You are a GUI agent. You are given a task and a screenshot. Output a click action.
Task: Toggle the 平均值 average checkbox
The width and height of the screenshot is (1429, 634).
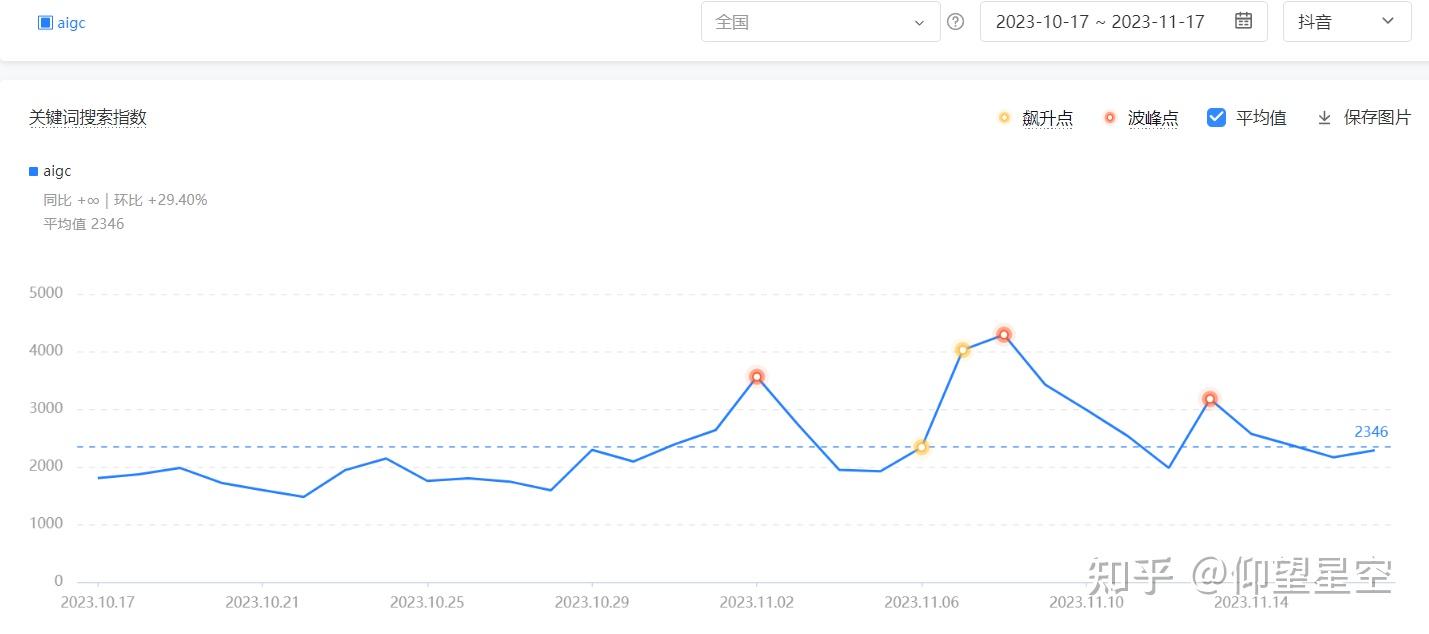1216,118
